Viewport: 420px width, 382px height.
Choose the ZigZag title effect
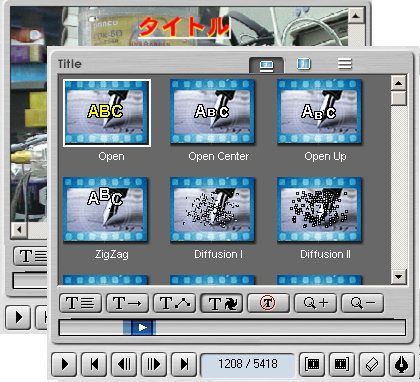tap(105, 210)
